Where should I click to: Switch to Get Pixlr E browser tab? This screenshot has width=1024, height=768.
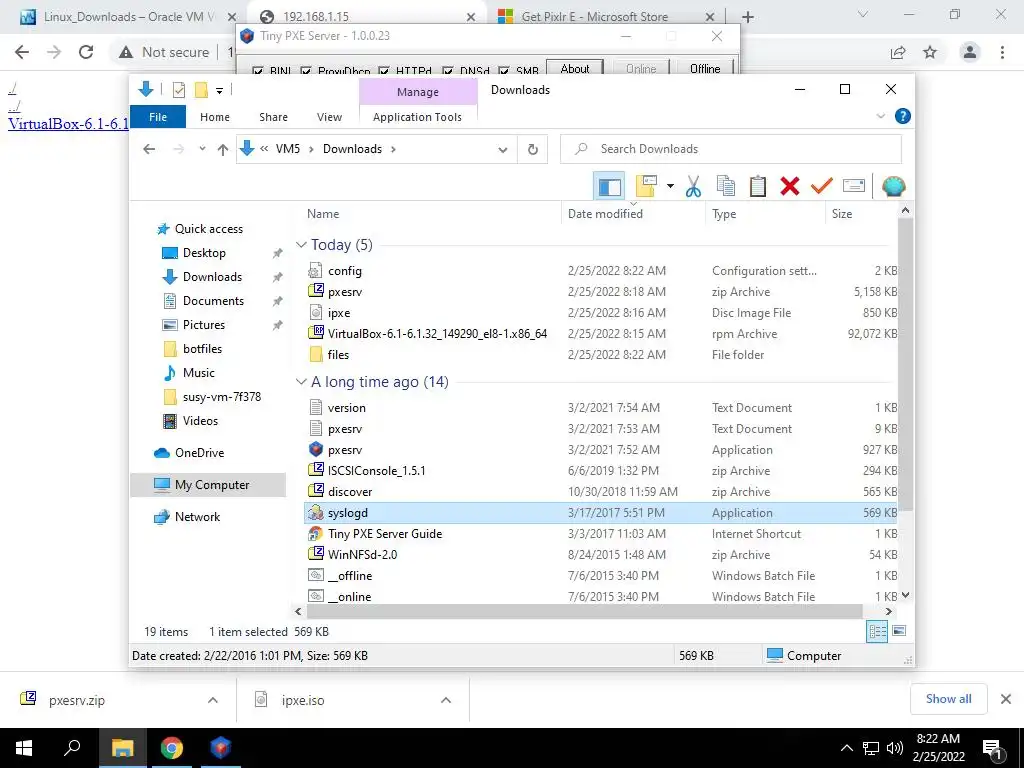click(595, 17)
